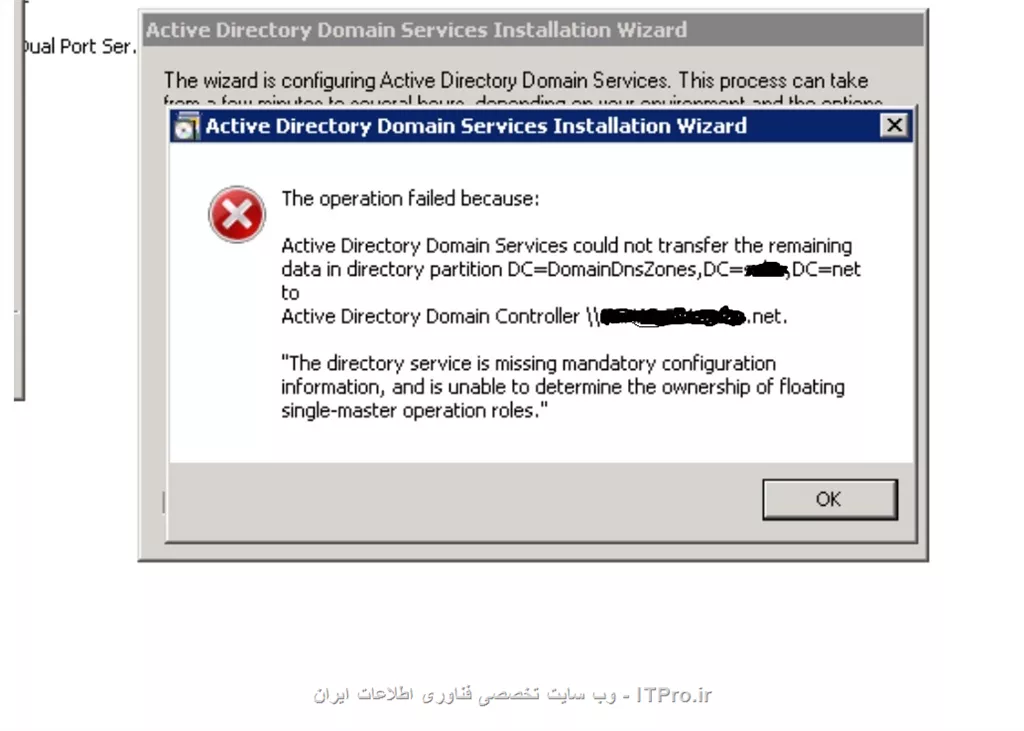Viewport: 1024px width, 731px height.
Task: Click the OK button
Action: tap(829, 500)
